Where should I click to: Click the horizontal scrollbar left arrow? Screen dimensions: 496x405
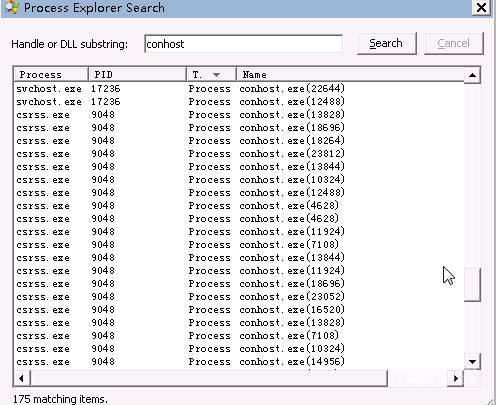point(22,378)
